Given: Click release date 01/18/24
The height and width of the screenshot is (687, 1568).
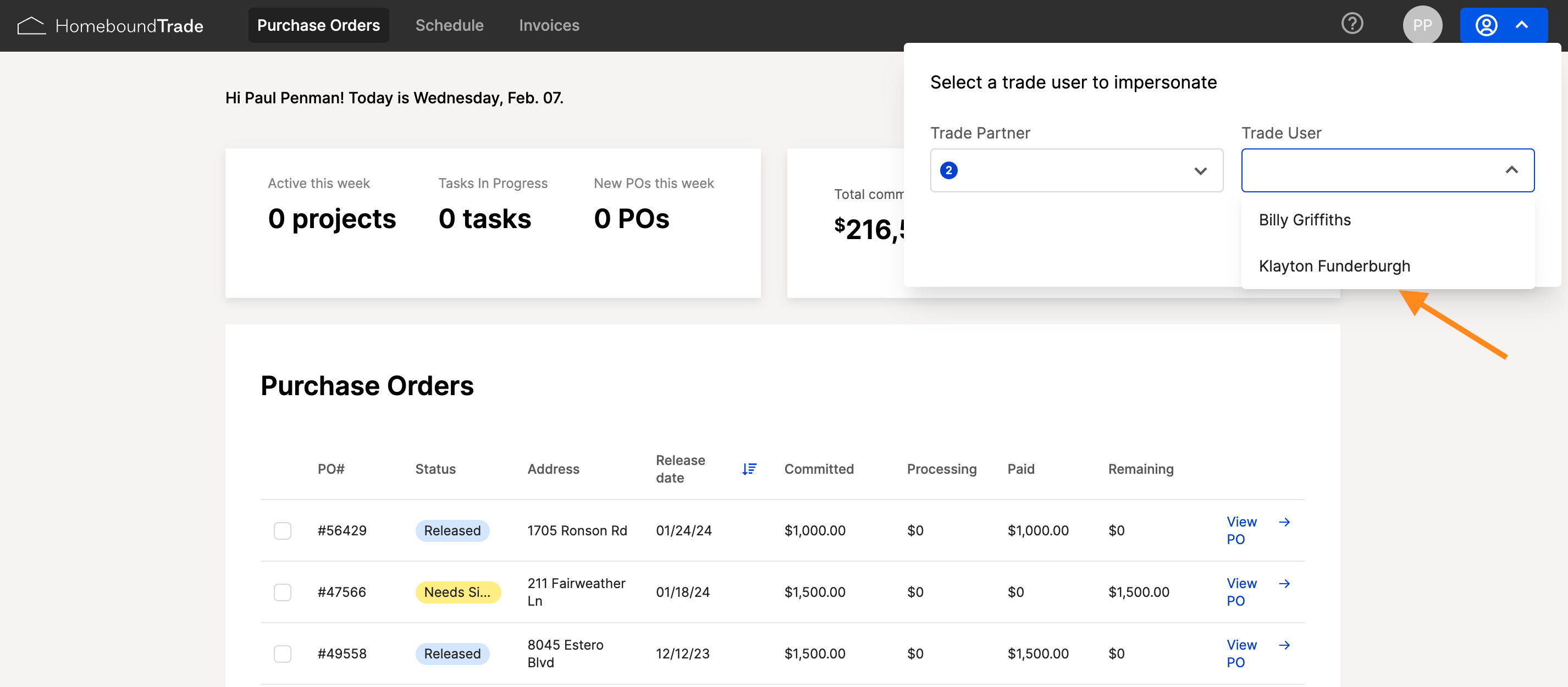Looking at the screenshot, I should click(x=682, y=591).
